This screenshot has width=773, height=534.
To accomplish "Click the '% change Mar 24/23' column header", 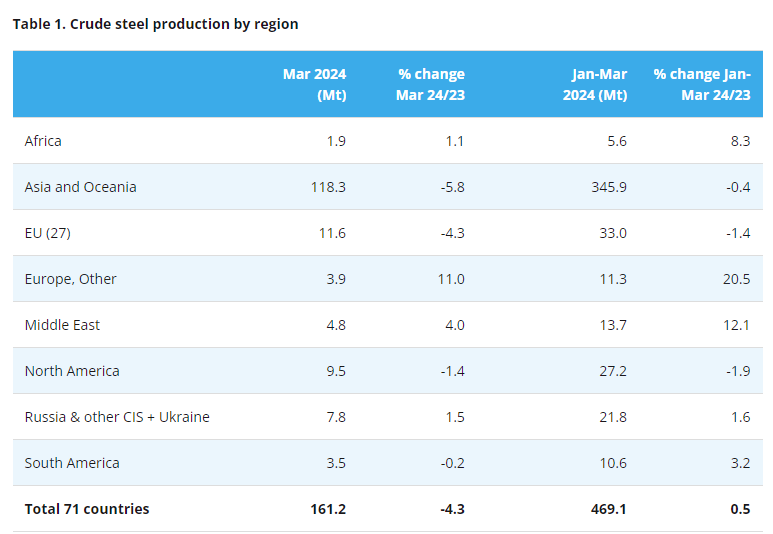I will click(x=430, y=84).
